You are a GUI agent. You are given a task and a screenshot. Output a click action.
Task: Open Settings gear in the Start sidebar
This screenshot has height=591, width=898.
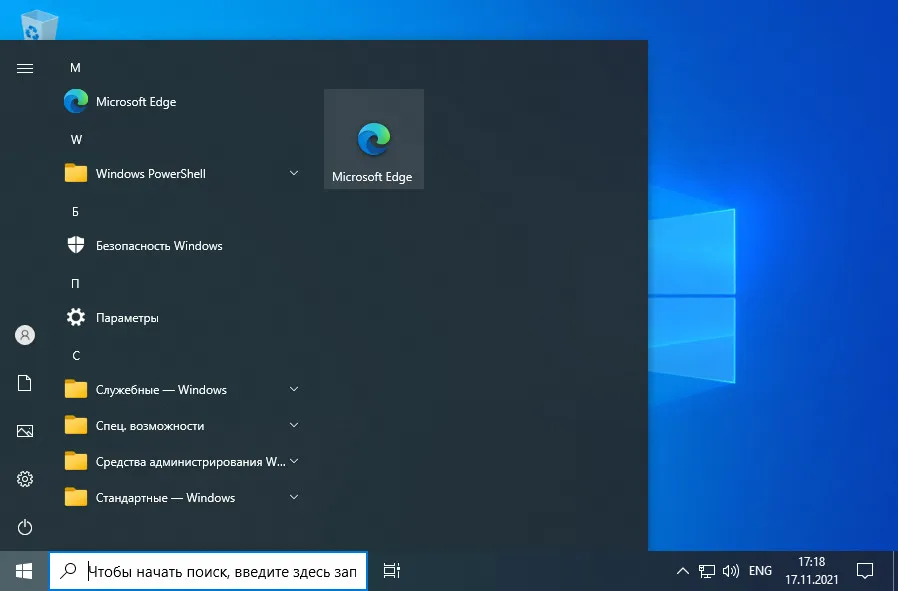[x=25, y=479]
